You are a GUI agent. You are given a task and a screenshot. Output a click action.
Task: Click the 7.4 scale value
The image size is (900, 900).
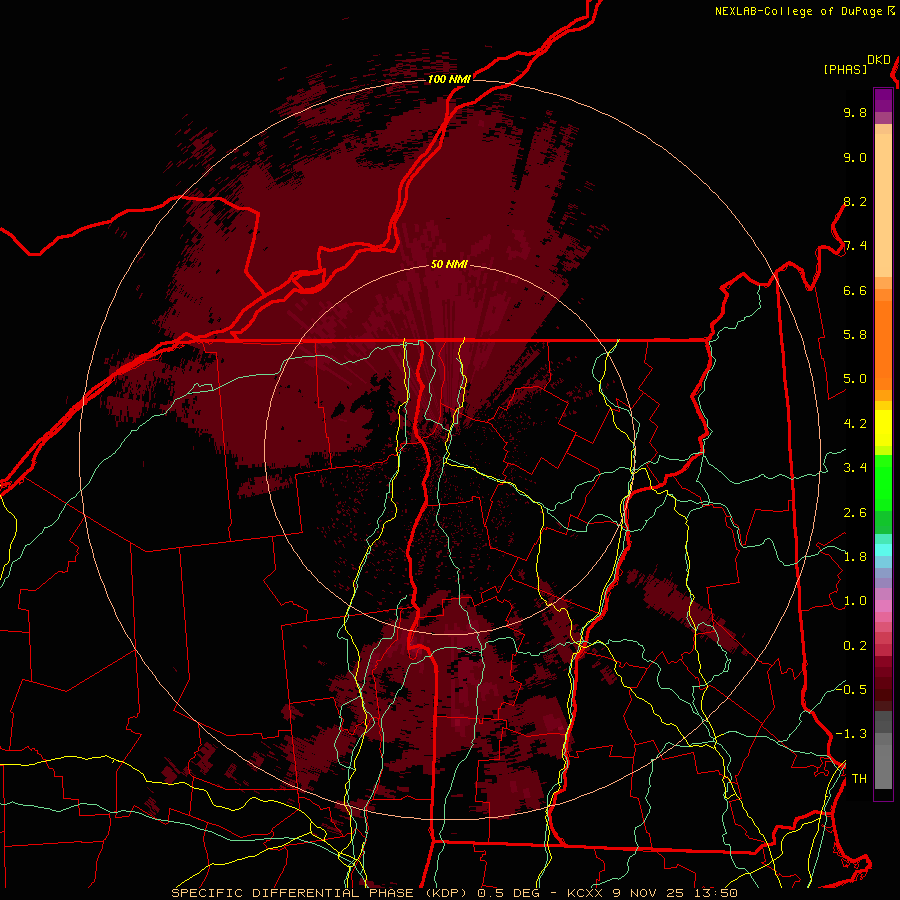pyautogui.click(x=855, y=246)
